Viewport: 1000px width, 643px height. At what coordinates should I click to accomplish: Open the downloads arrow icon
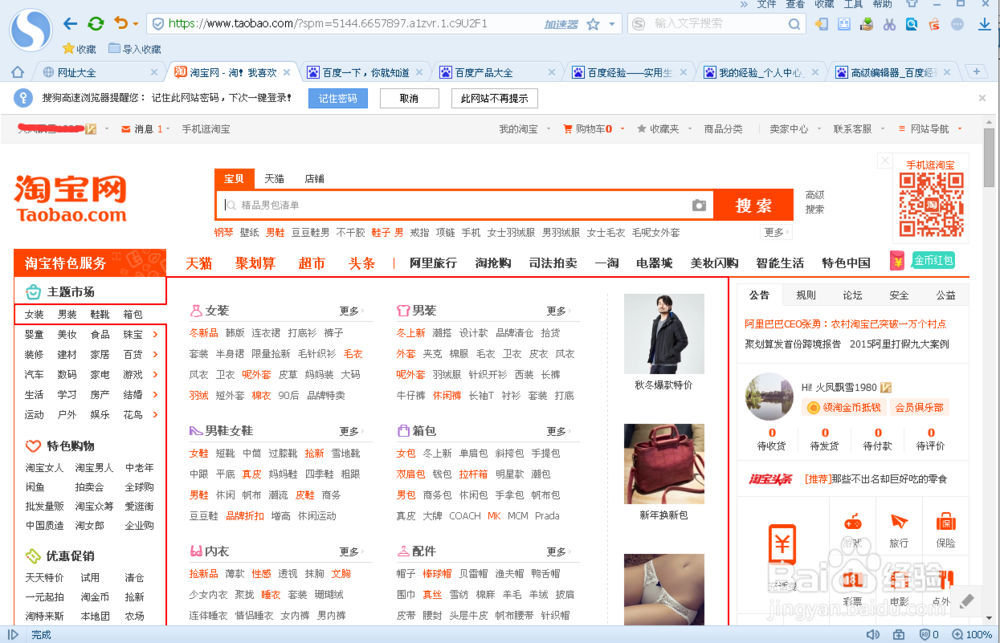[984, 24]
